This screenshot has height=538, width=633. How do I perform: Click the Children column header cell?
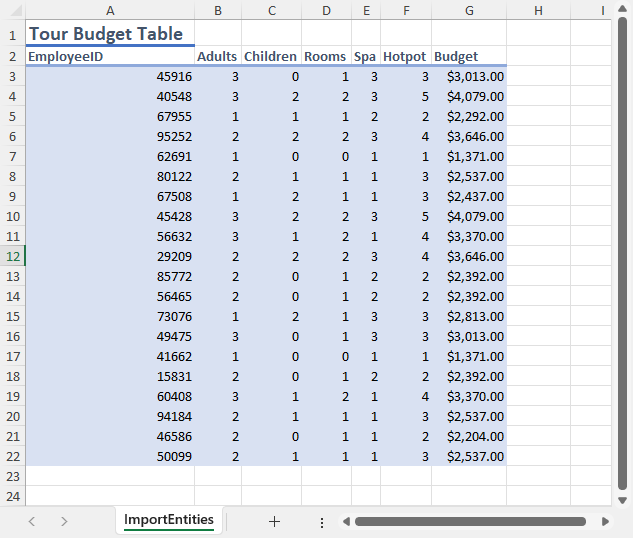point(270,57)
